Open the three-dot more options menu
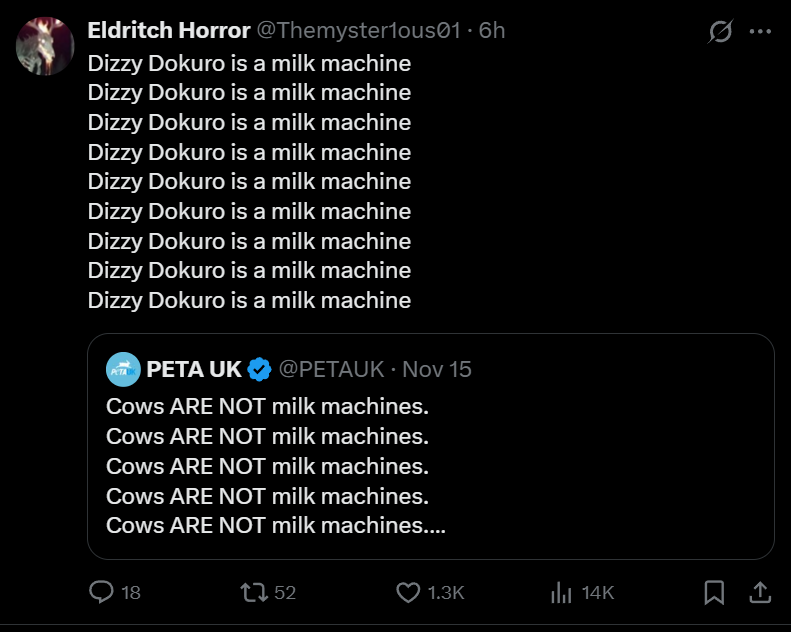 [760, 32]
